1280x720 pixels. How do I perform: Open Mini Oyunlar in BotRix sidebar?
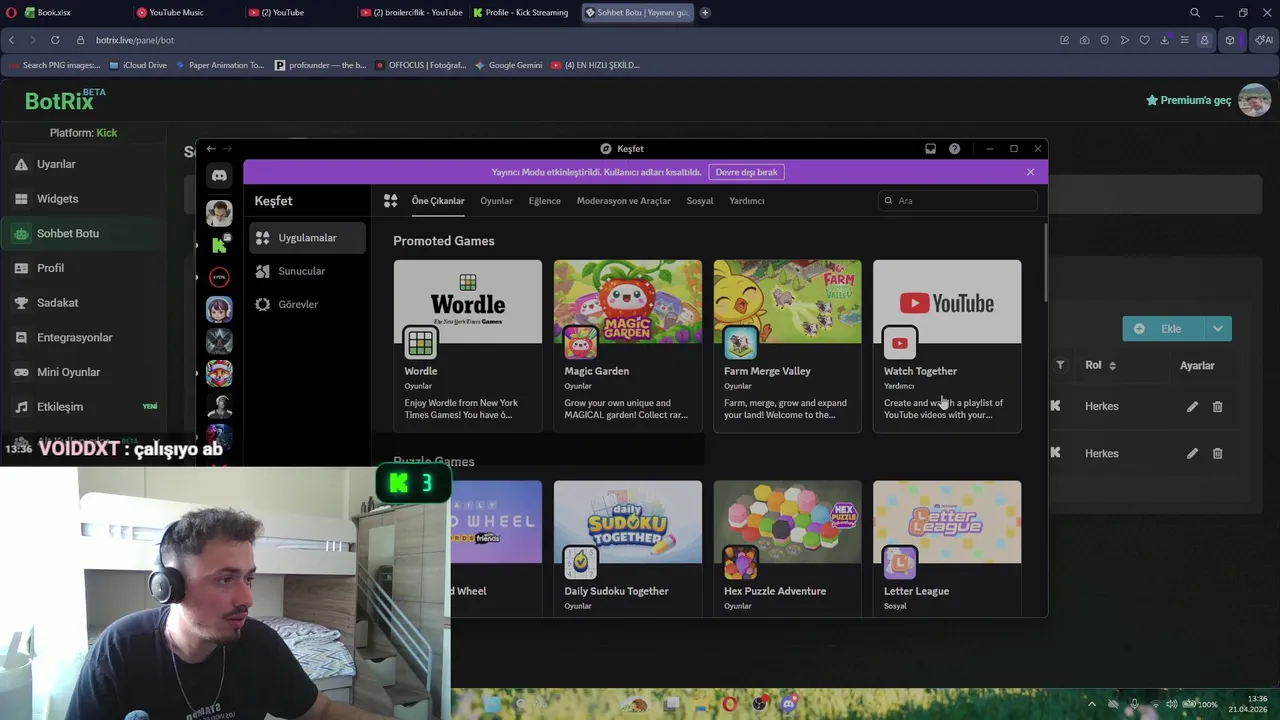[84, 372]
